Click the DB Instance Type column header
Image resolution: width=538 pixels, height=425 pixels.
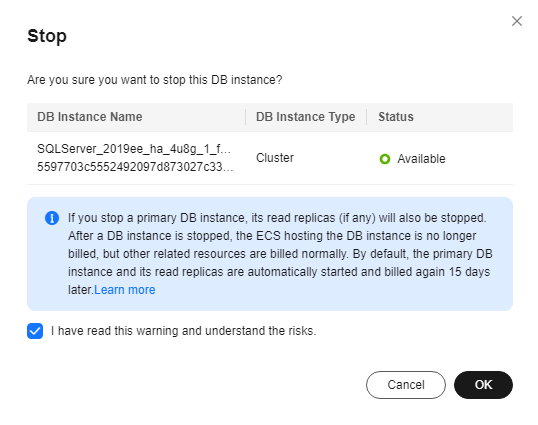pyautogui.click(x=305, y=117)
